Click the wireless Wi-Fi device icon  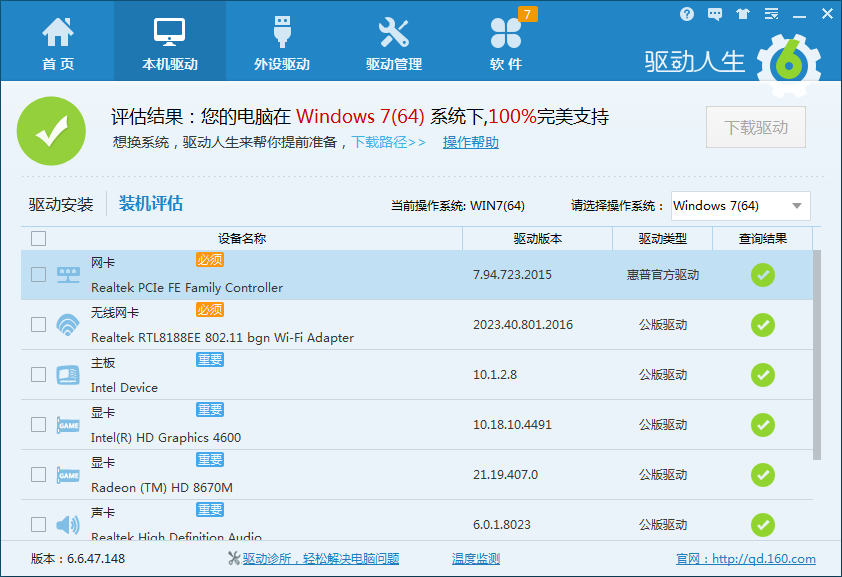(68, 325)
